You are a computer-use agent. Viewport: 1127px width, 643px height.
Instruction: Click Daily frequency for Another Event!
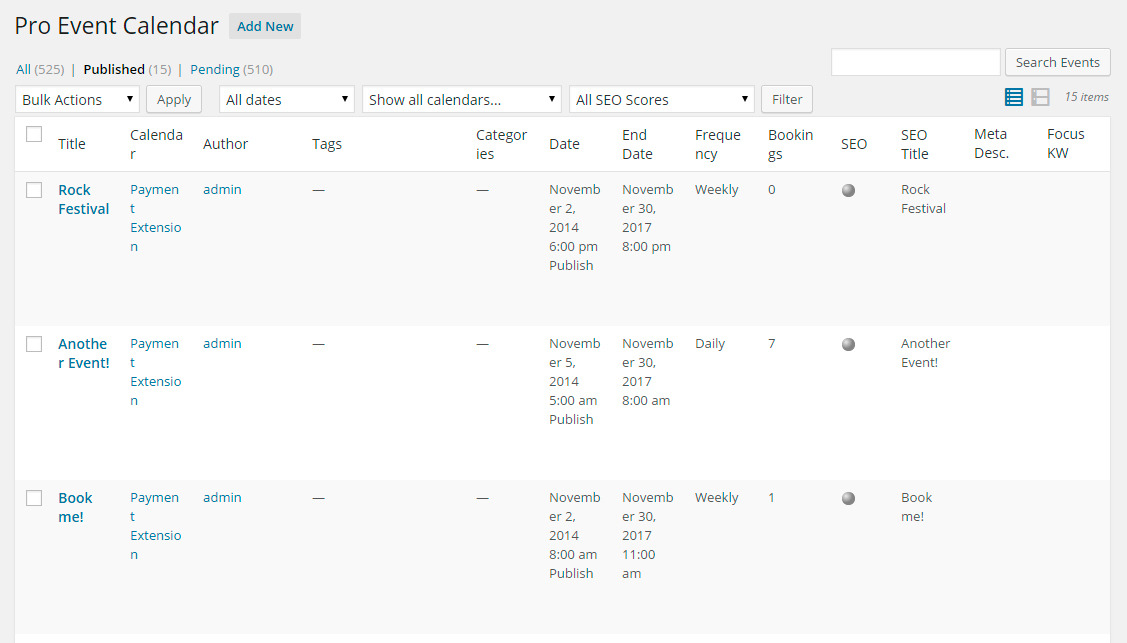(x=709, y=343)
